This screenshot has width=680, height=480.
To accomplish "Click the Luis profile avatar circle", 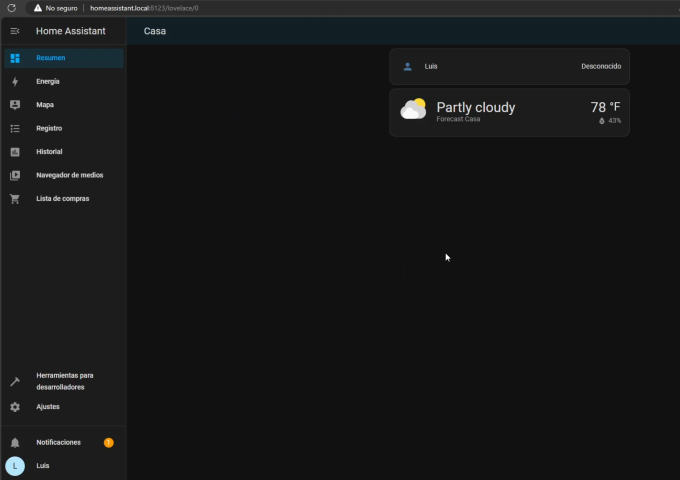I will point(15,466).
